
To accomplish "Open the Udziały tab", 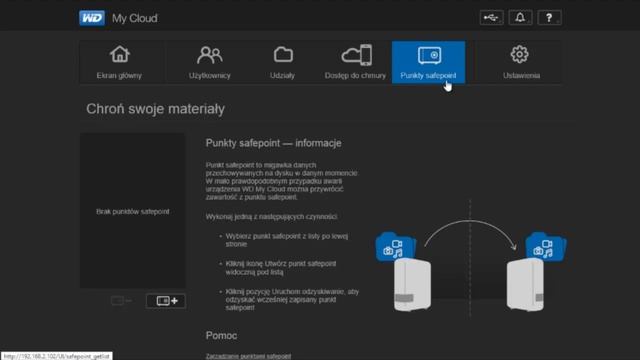I will [282, 62].
